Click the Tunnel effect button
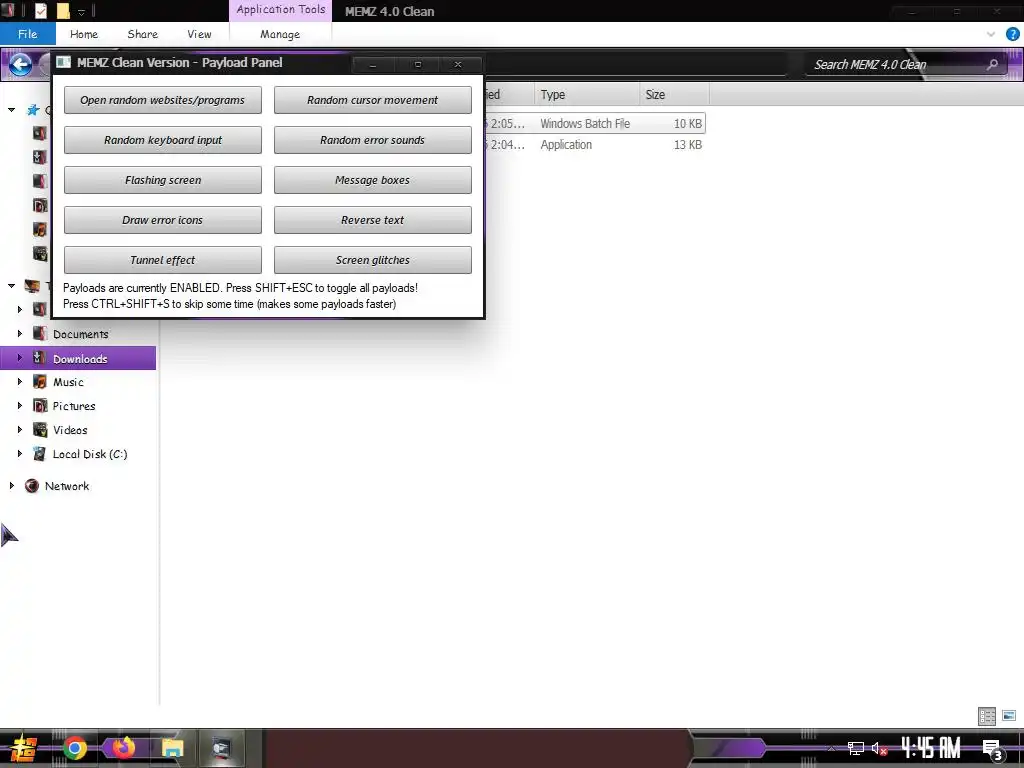 [x=163, y=260]
